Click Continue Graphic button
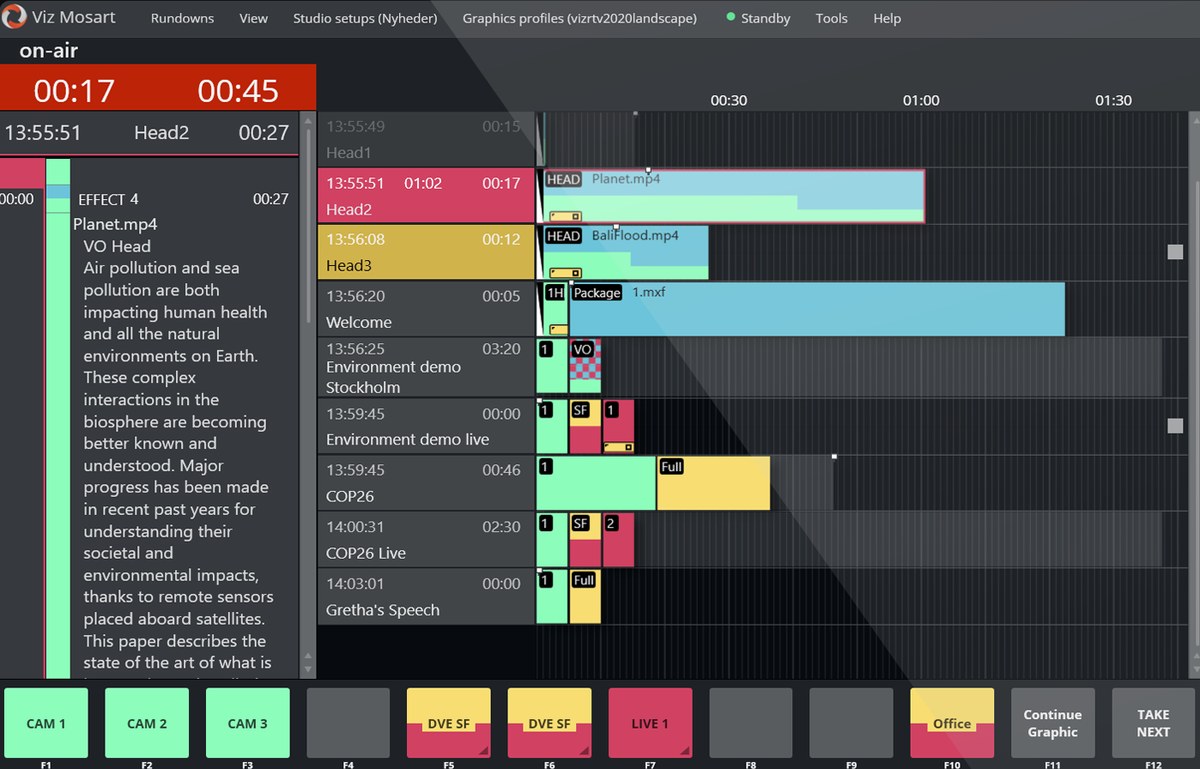The height and width of the screenshot is (769, 1200). 1053,723
